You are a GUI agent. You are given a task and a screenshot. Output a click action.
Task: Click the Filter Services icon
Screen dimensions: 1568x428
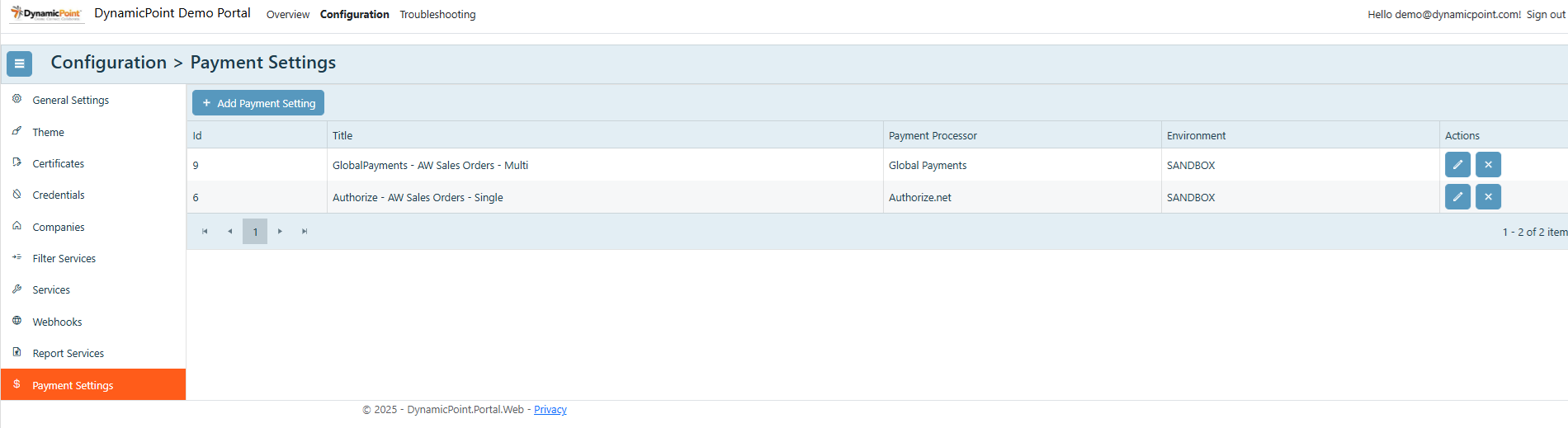click(17, 257)
